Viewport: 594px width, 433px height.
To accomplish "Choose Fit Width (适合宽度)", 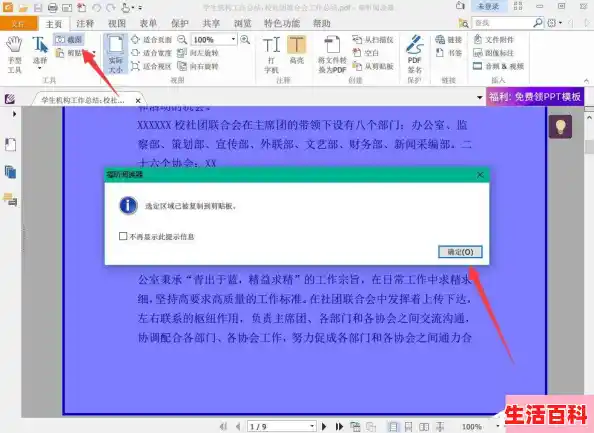I will click(151, 53).
